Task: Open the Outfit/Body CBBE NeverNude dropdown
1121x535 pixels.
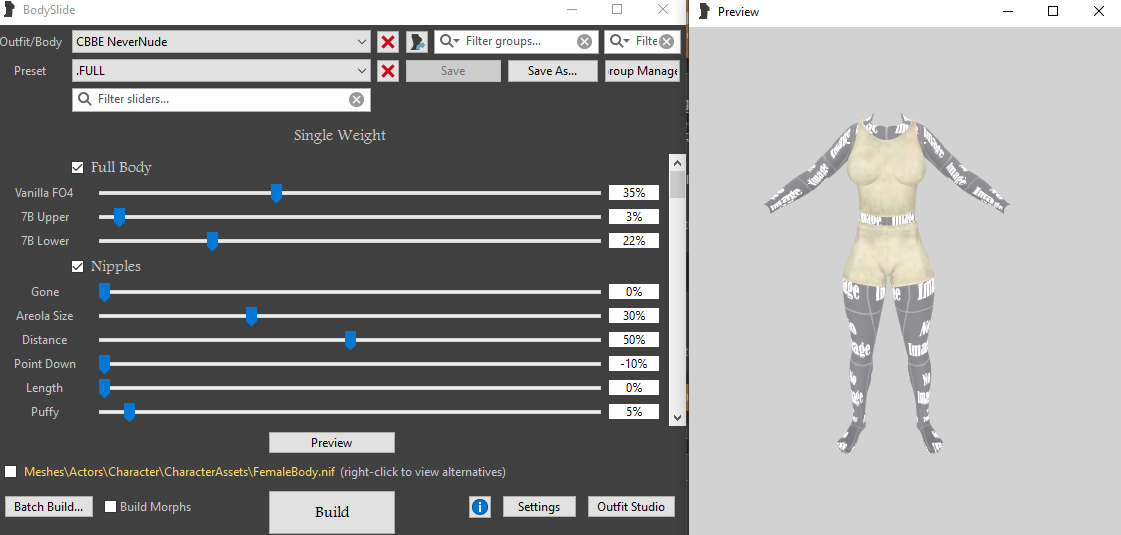Action: tap(221, 42)
